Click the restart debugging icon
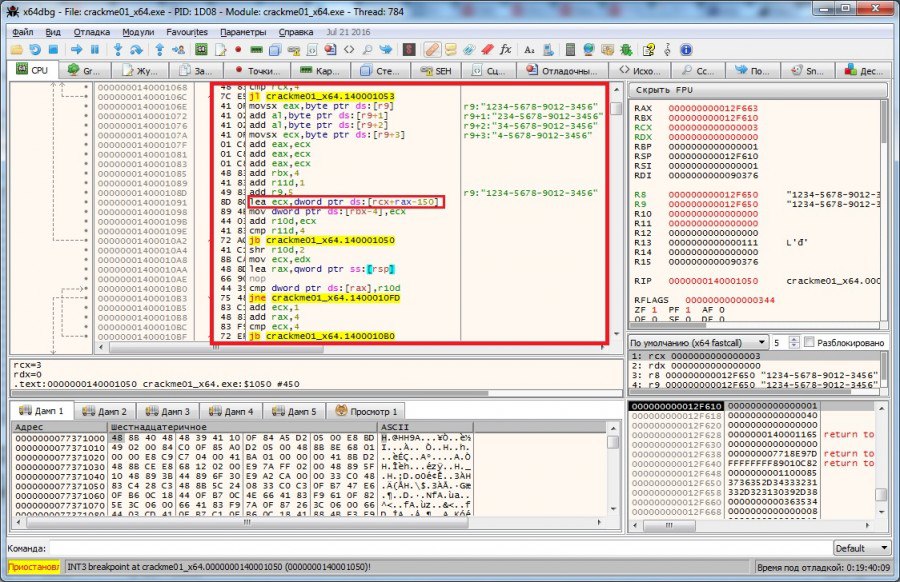 click(35, 48)
